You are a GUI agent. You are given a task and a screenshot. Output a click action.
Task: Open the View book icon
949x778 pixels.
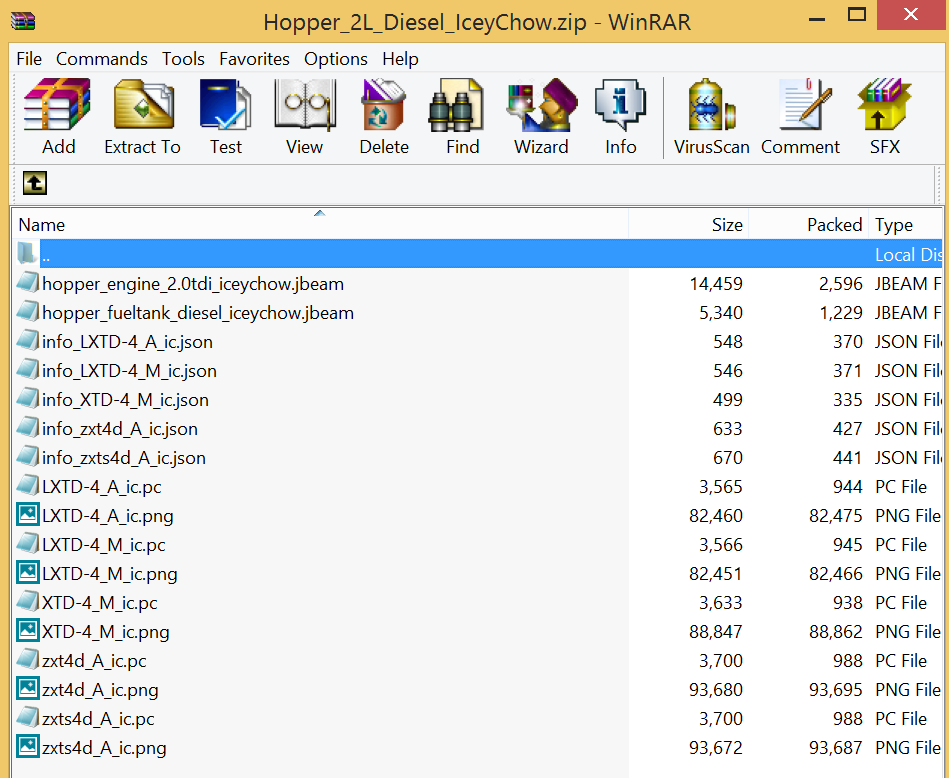click(x=304, y=105)
